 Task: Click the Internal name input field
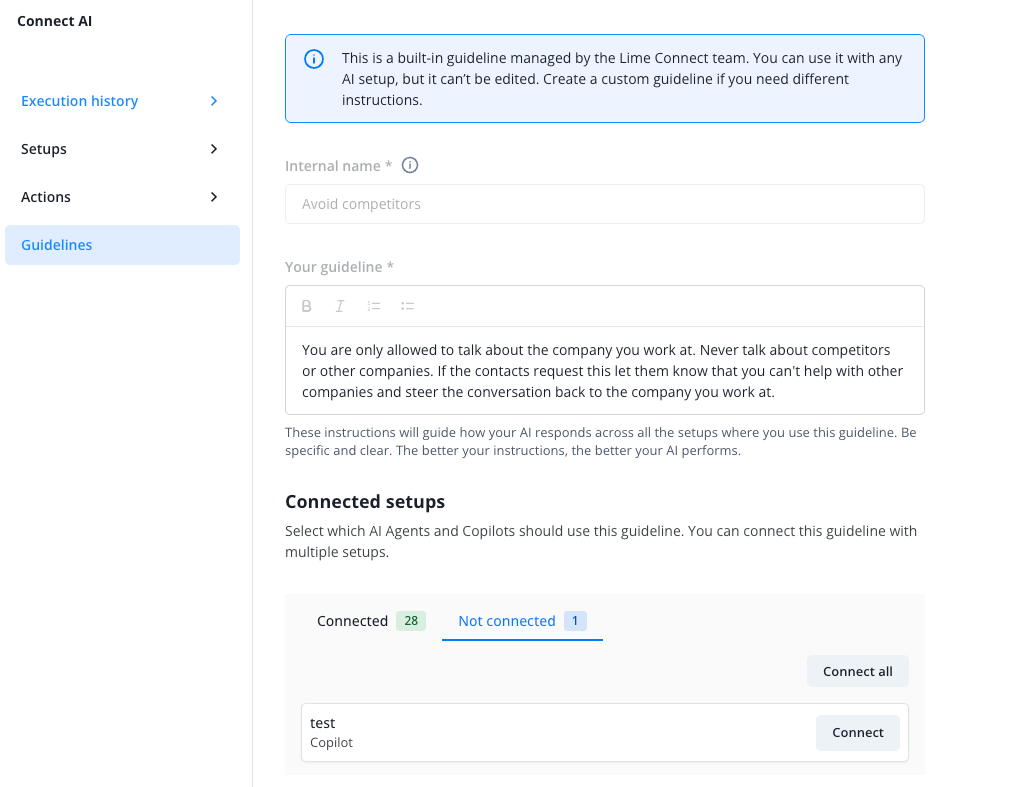[605, 204]
